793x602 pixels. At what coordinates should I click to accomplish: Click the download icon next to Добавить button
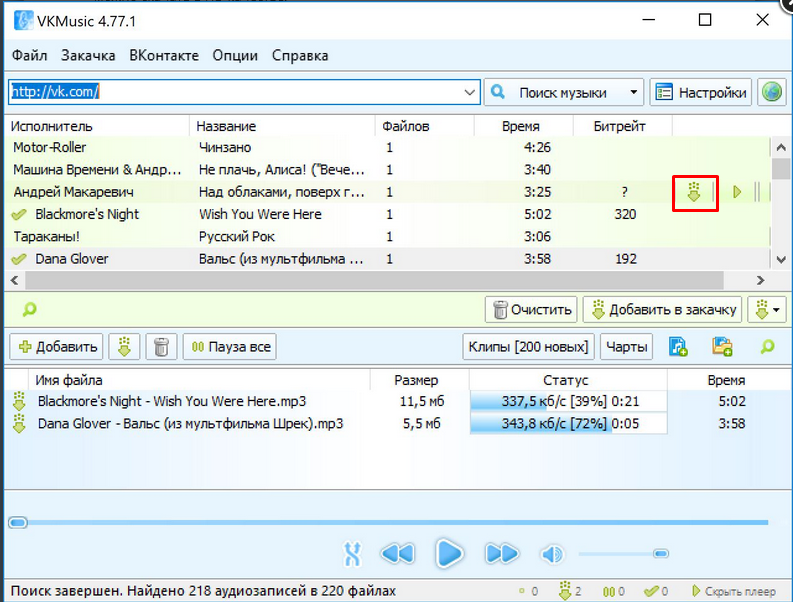click(124, 347)
